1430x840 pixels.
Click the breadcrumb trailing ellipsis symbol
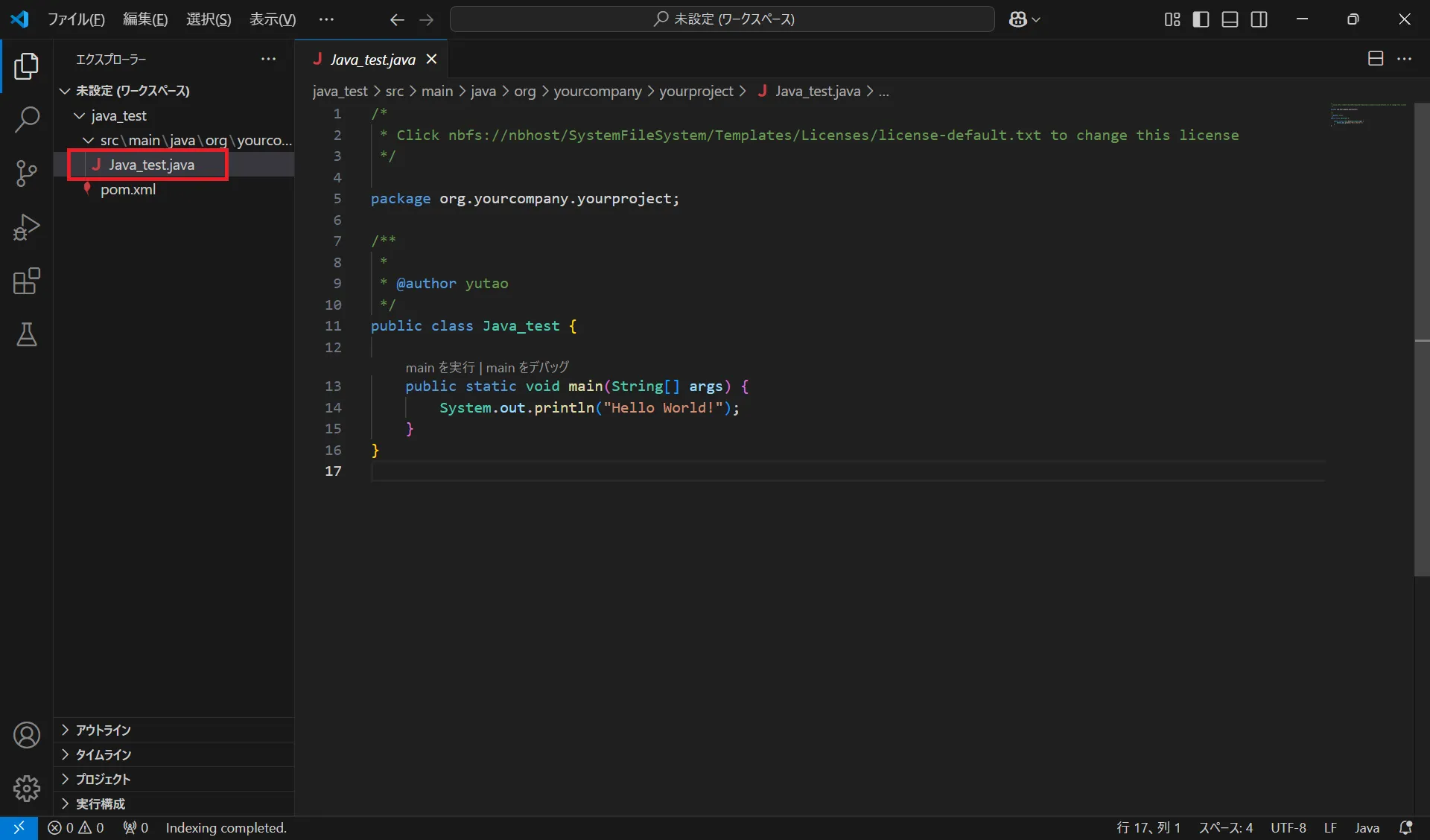click(x=883, y=91)
